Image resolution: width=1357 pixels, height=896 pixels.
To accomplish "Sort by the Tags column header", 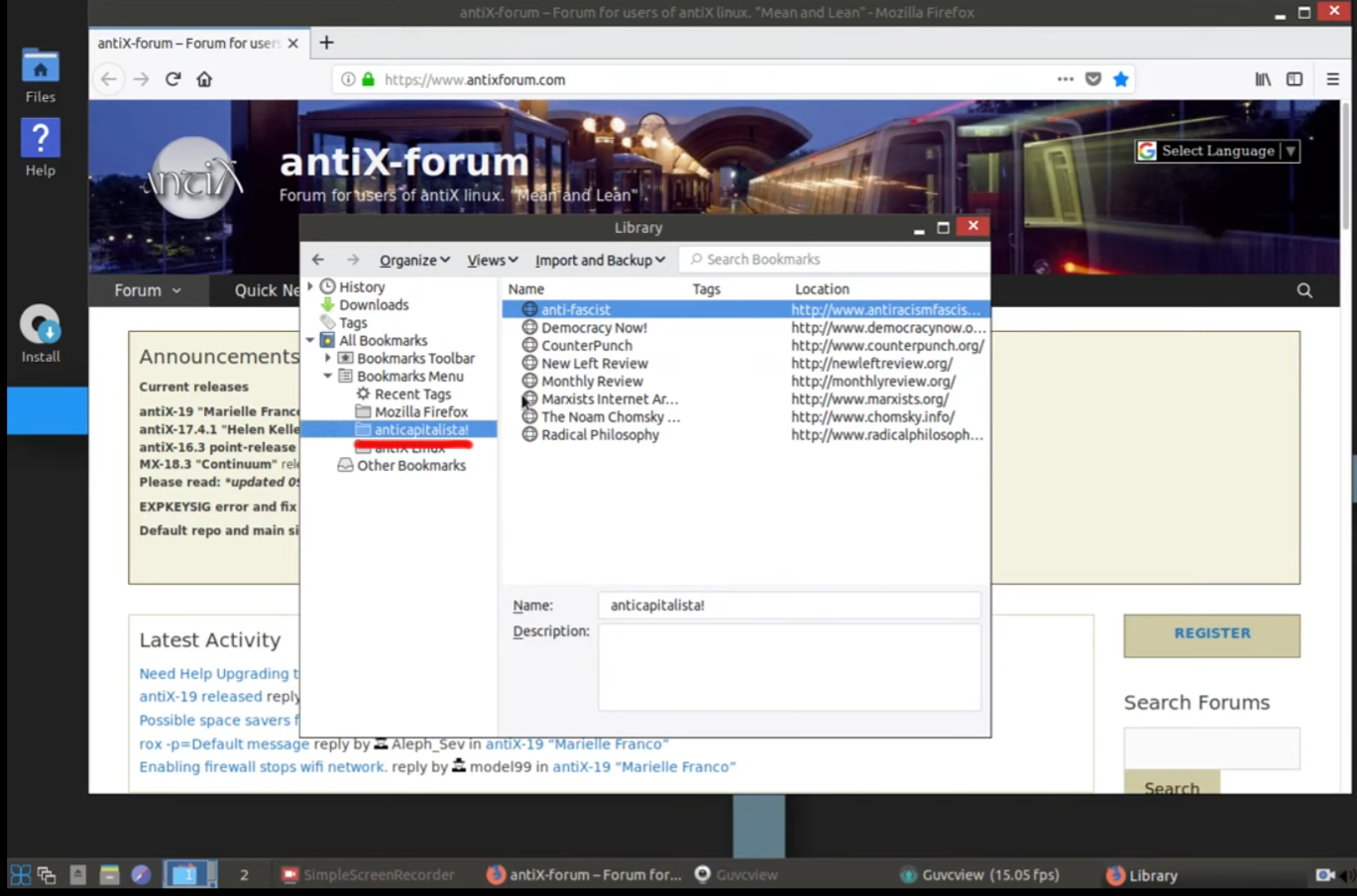I will click(x=706, y=288).
